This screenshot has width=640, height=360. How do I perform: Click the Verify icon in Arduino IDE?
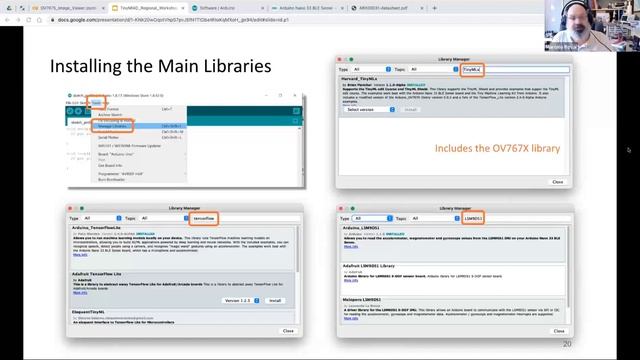click(70, 111)
